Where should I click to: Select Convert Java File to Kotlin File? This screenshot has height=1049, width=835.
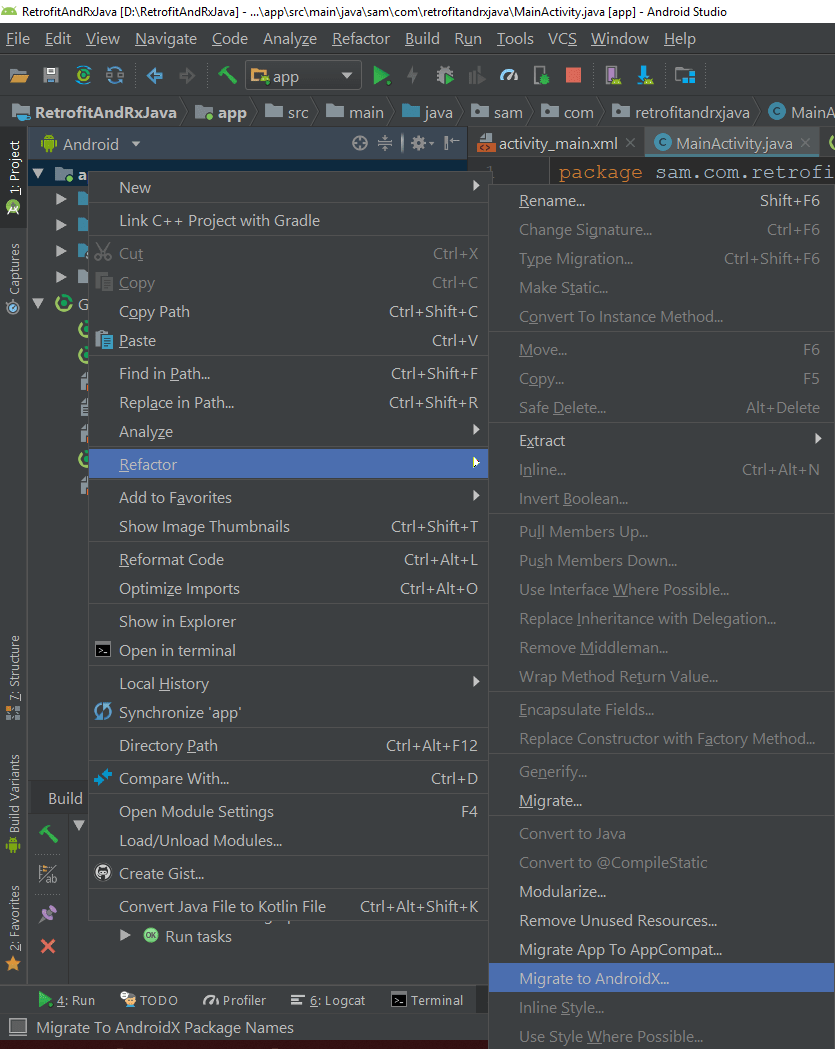coord(288,907)
